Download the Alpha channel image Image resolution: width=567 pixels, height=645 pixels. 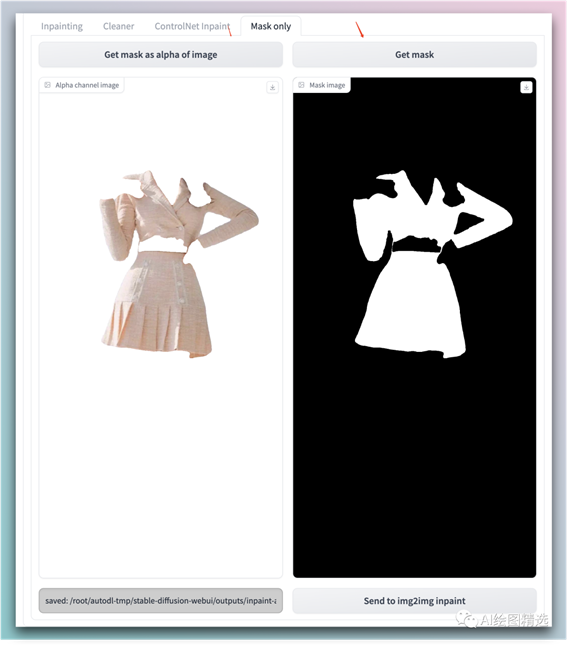pyautogui.click(x=272, y=87)
